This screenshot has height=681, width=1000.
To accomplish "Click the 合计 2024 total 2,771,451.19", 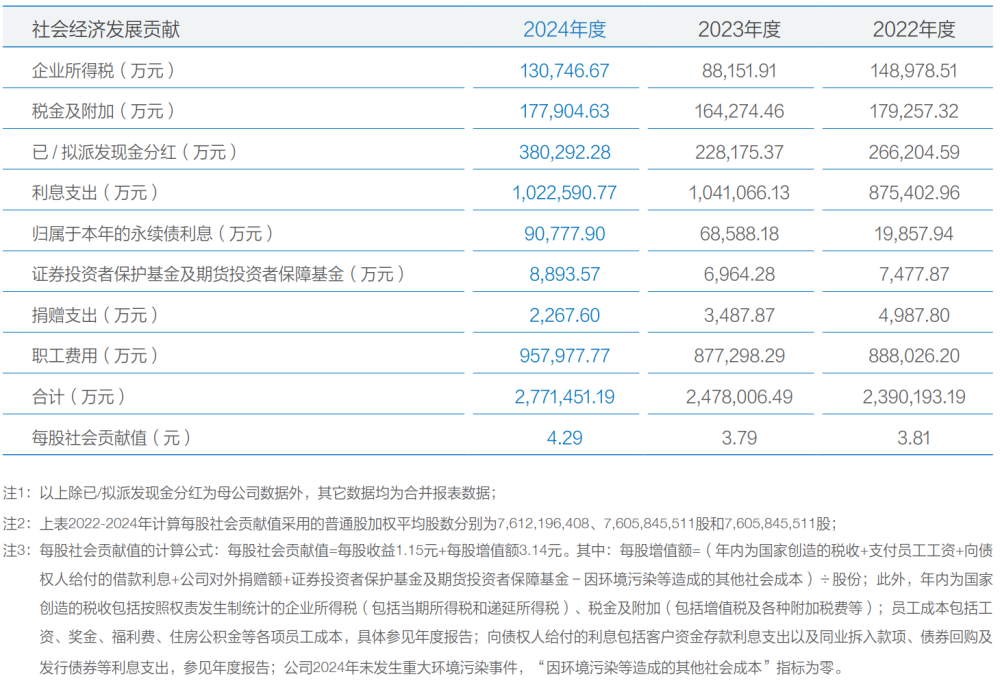I will (564, 397).
